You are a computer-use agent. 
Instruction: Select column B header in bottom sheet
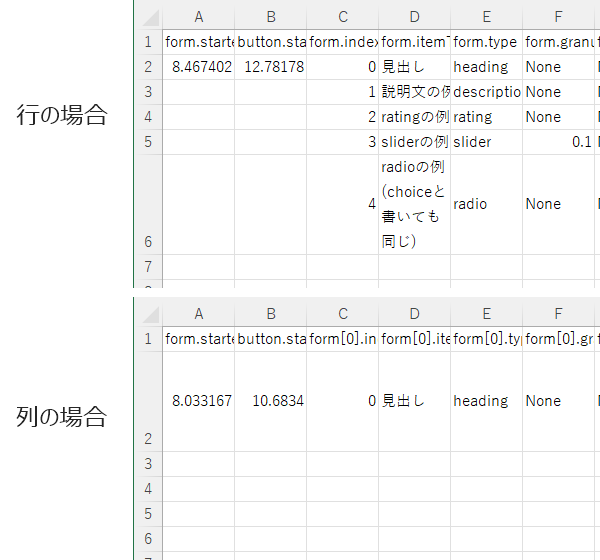pos(271,314)
